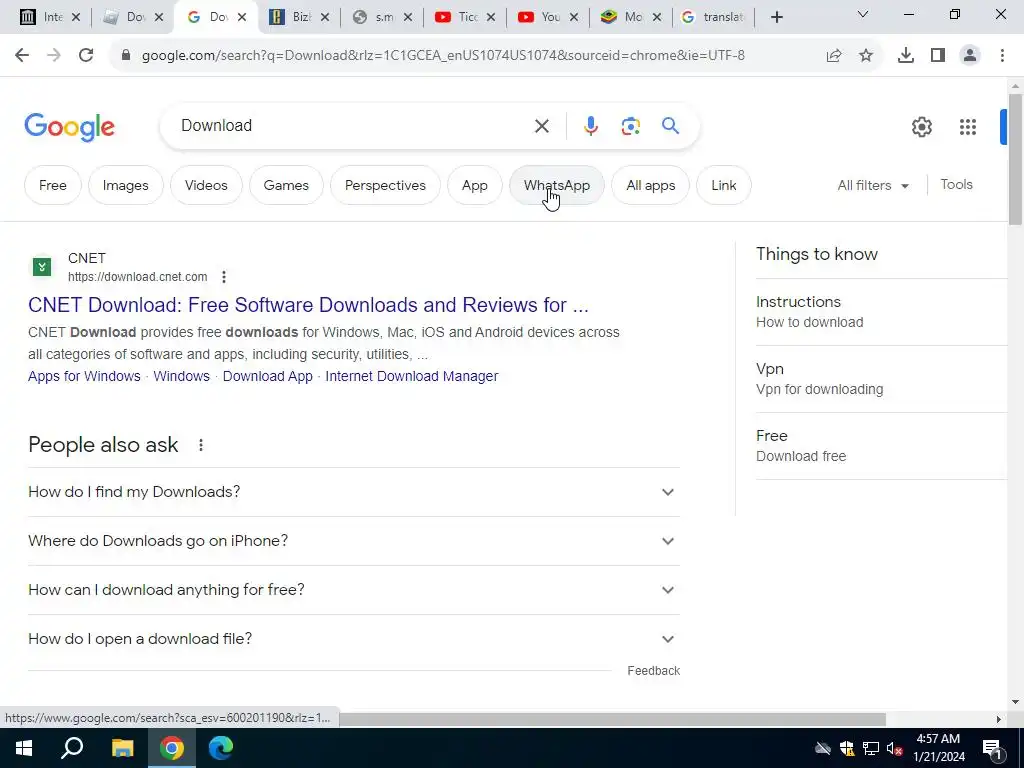1024x768 pixels.
Task: Expand 'How do I find my Downloads?'
Action: tap(353, 492)
